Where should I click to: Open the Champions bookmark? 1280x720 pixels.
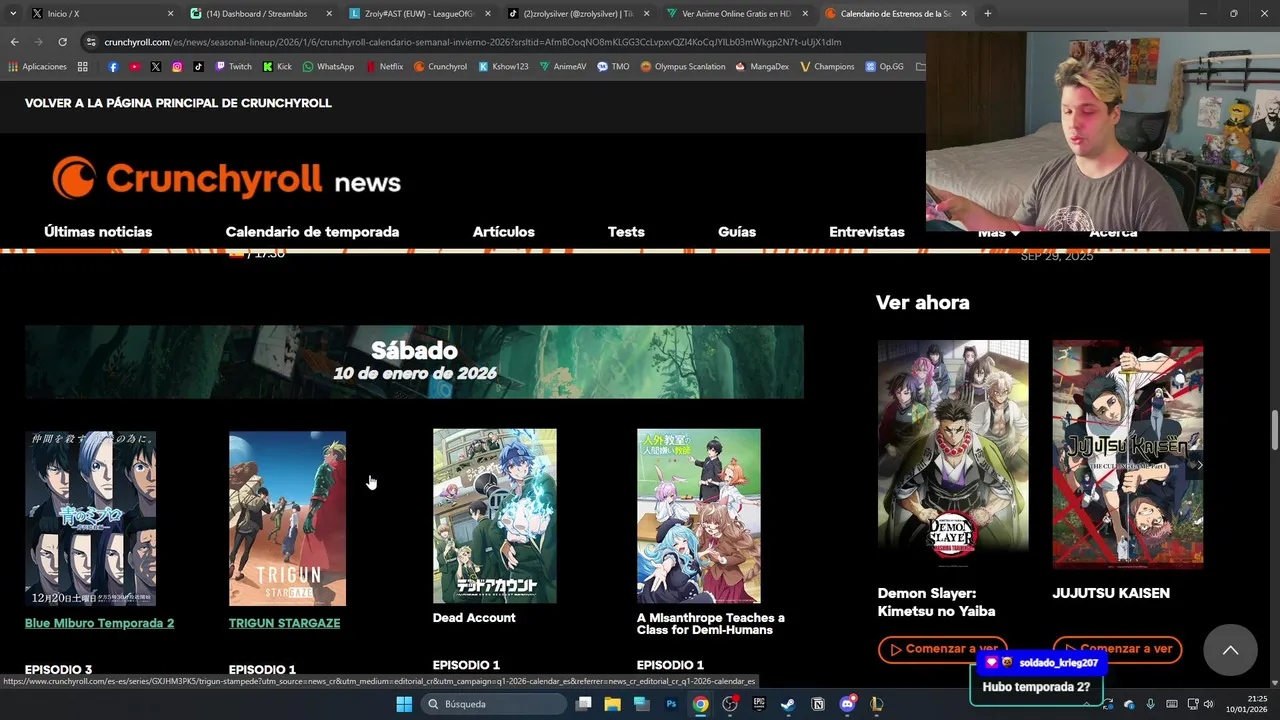click(827, 67)
